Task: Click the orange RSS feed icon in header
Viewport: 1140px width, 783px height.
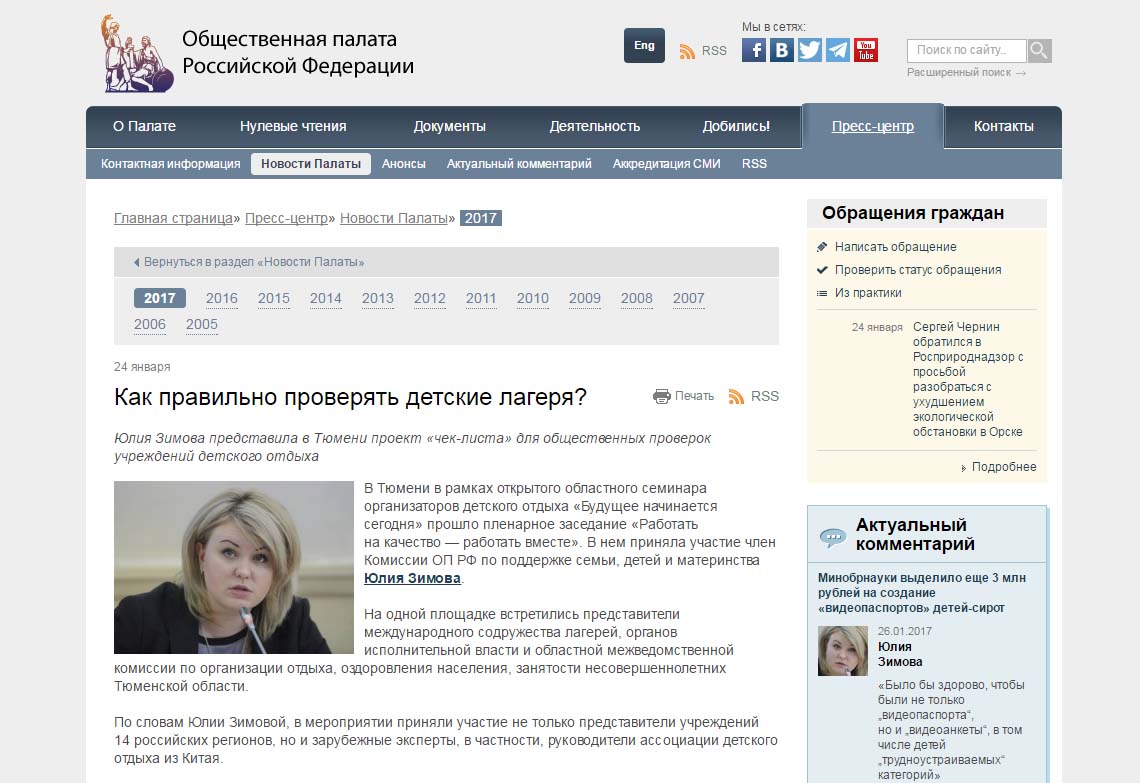Action: 687,52
